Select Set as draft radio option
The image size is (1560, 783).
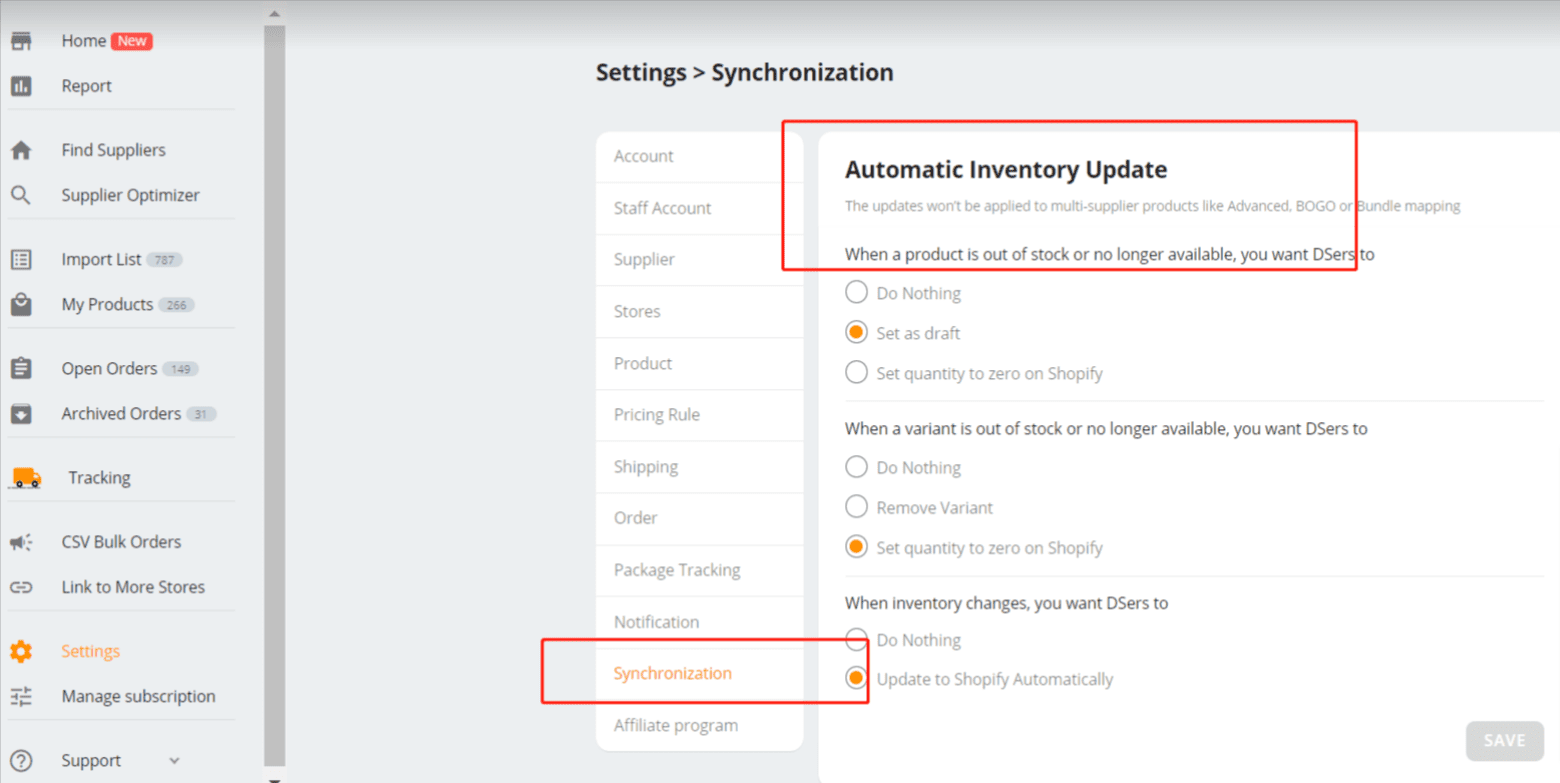(x=856, y=332)
